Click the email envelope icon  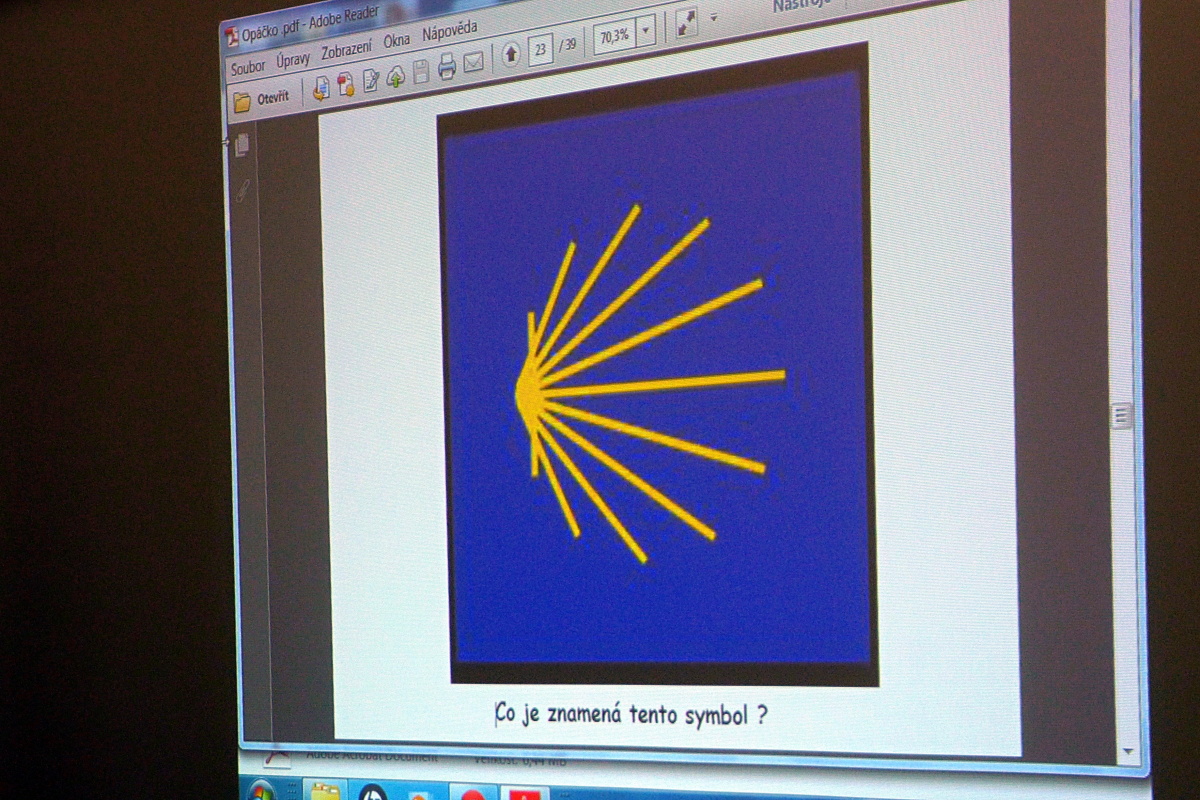pos(473,62)
